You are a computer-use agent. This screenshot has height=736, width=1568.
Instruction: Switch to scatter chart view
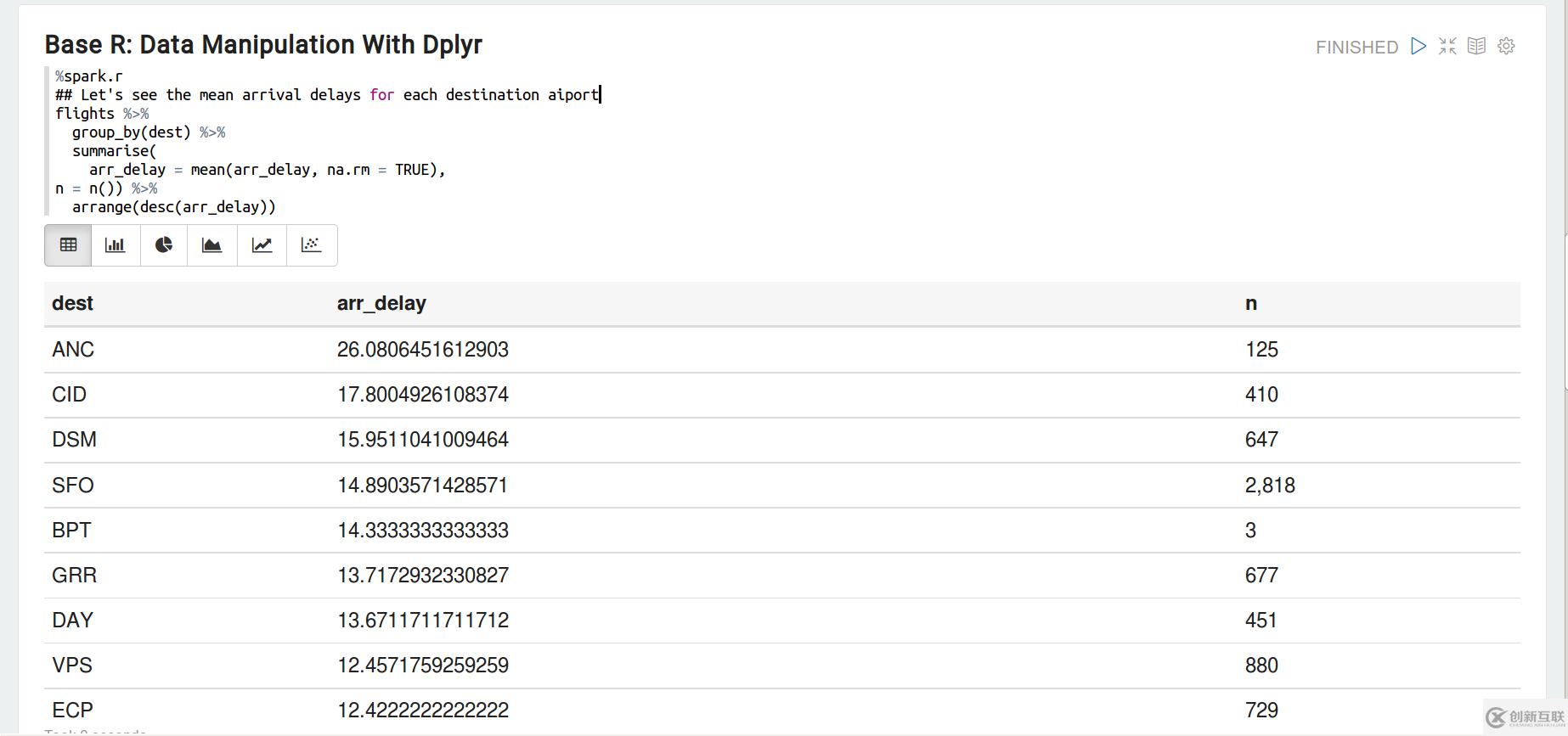pos(312,245)
